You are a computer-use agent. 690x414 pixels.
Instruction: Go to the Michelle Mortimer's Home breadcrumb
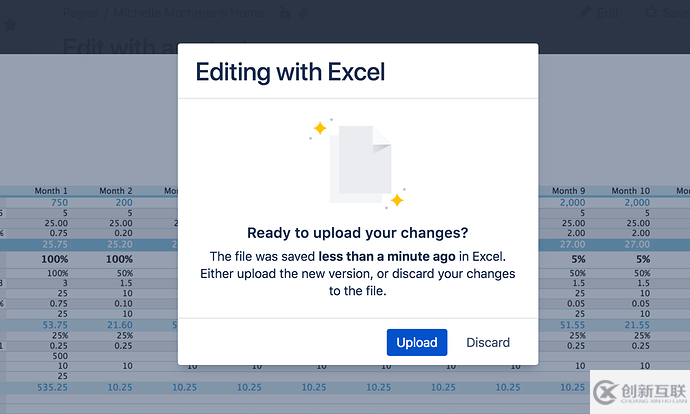click(188, 13)
